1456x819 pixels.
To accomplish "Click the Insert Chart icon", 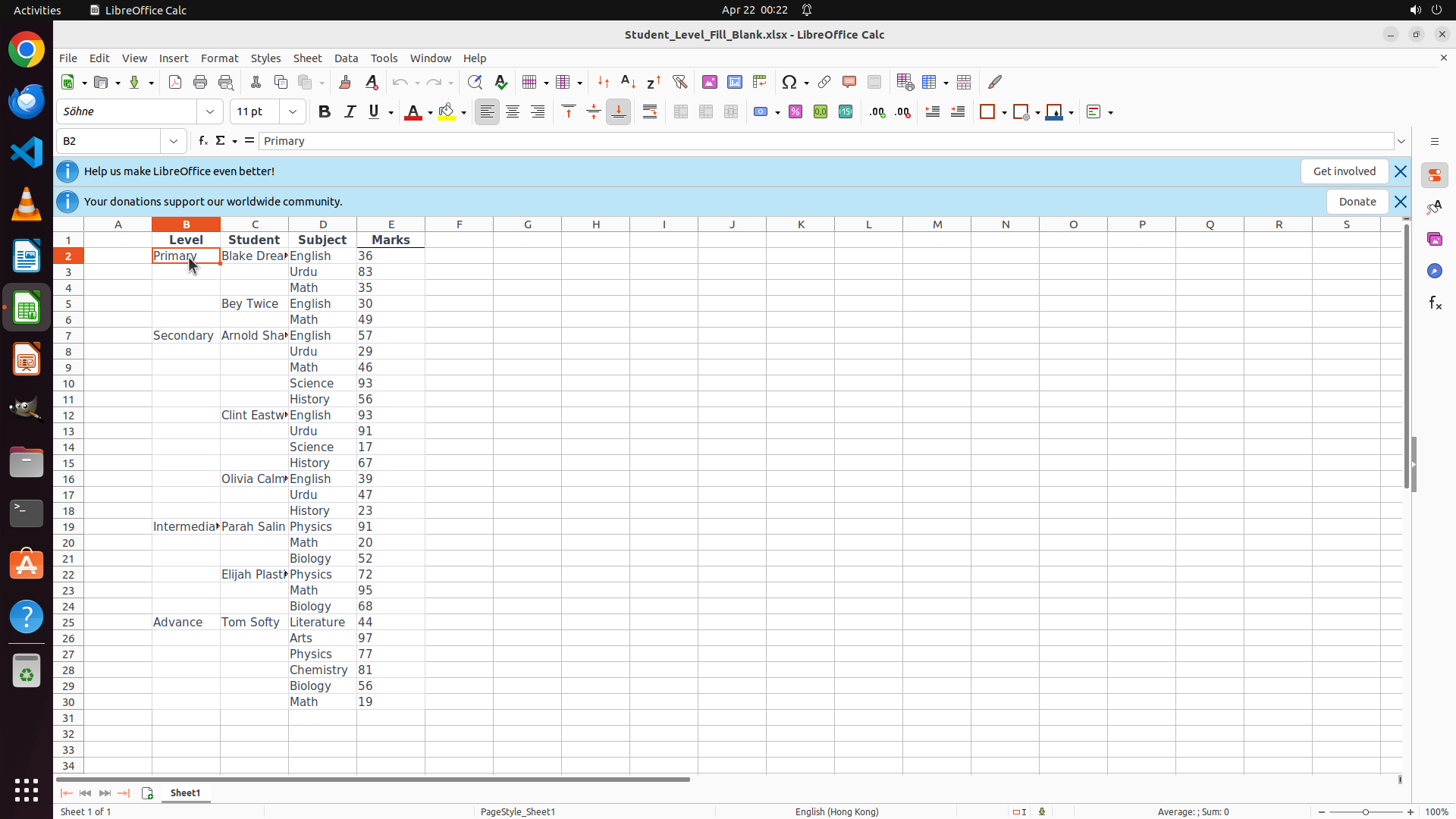I will click(734, 82).
